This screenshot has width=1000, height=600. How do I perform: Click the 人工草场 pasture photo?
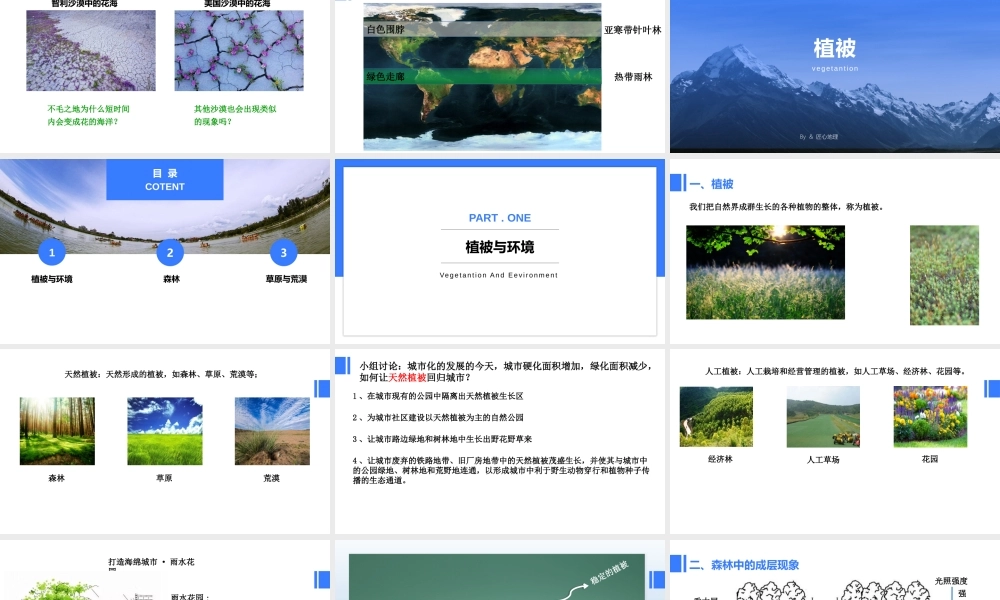click(823, 417)
